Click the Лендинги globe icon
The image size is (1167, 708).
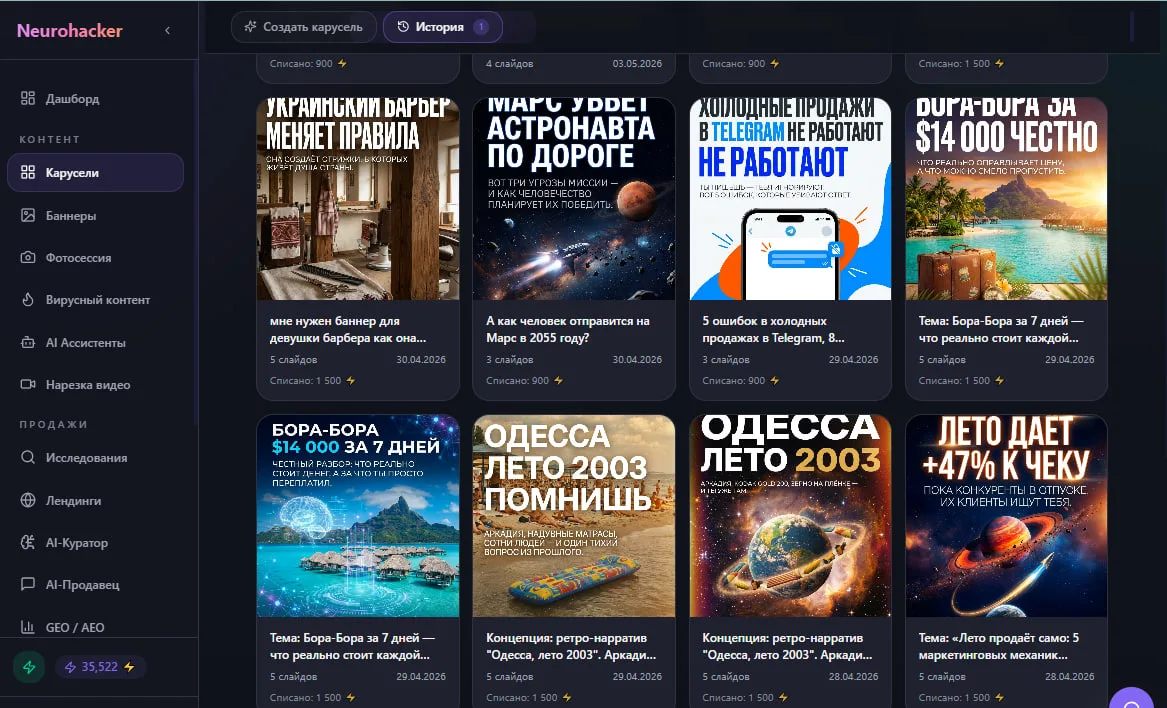coord(28,500)
